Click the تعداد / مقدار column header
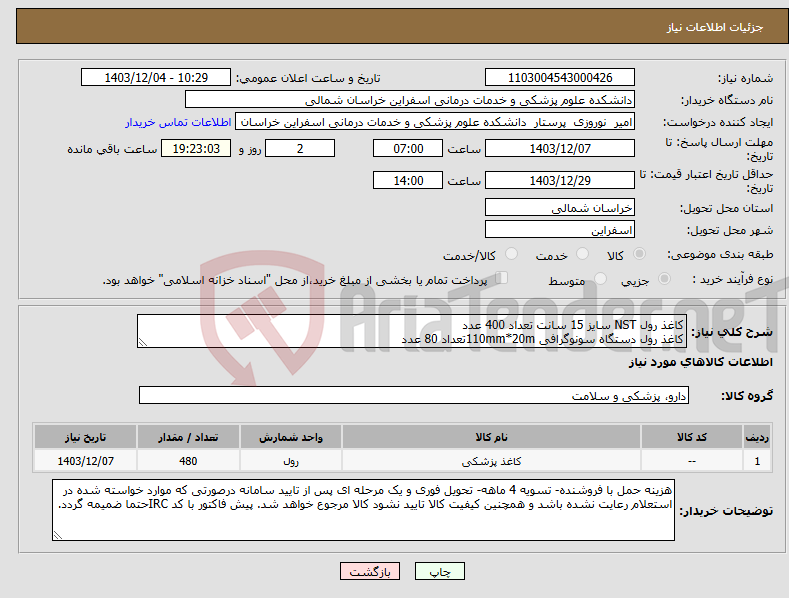The height and width of the screenshot is (598, 789). [188, 437]
